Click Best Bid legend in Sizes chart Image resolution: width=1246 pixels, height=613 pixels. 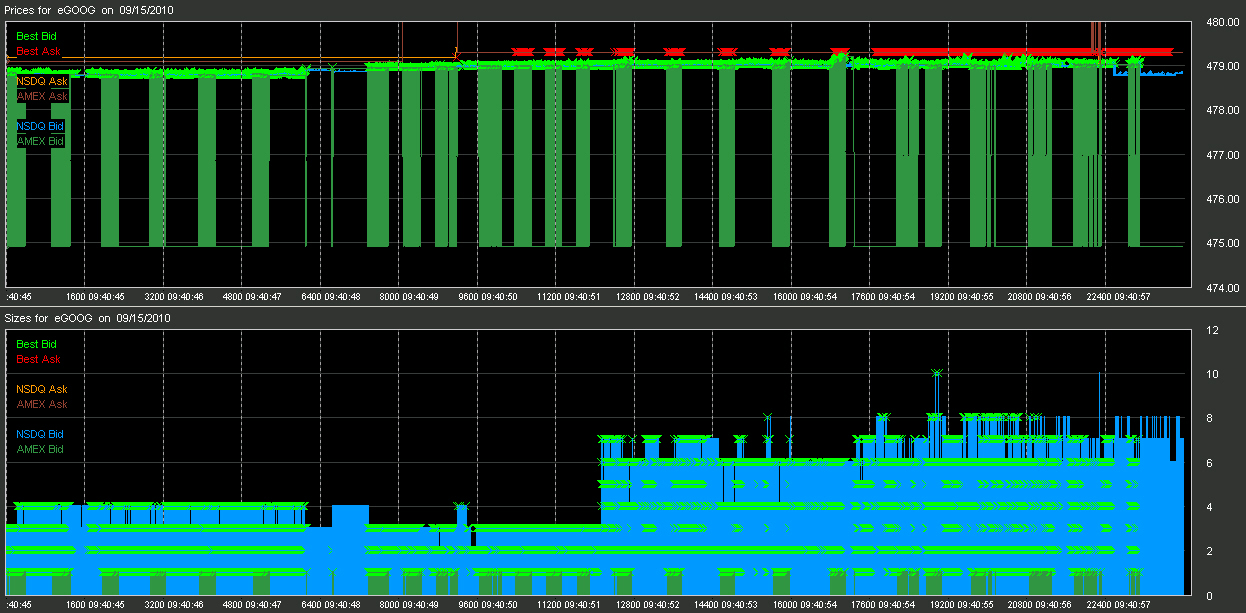coord(36,344)
